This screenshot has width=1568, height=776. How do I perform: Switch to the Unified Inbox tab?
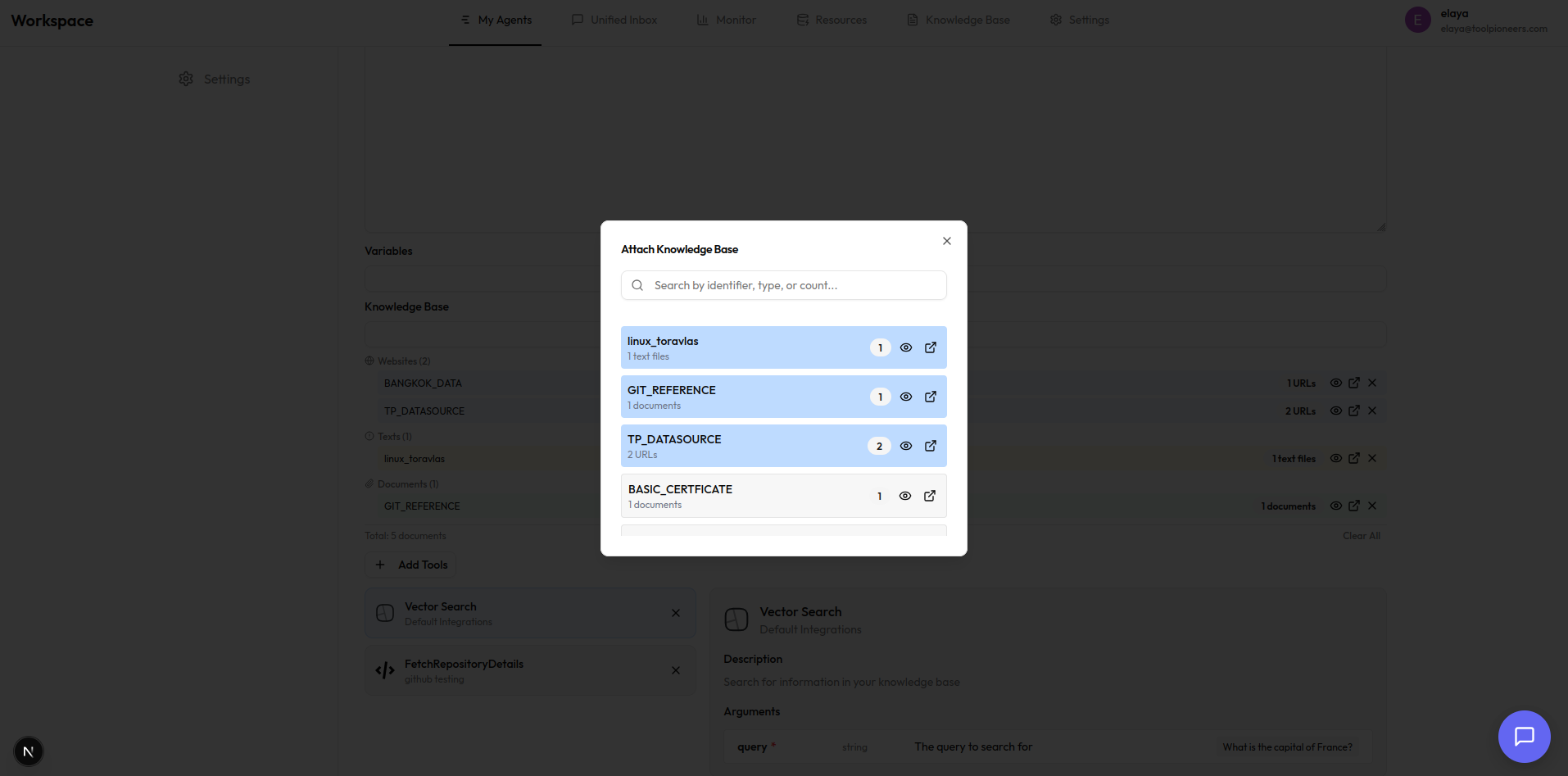pyautogui.click(x=614, y=20)
